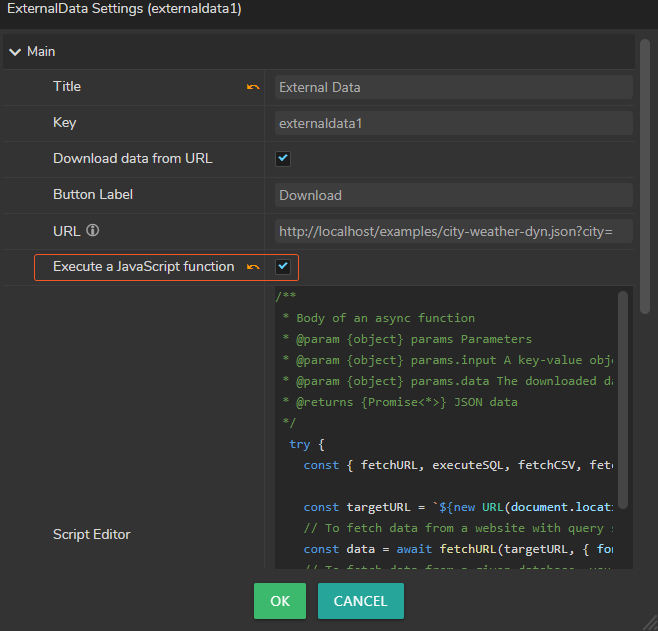Reset the Title field with its undo icon
658x631 pixels.
coord(253,87)
